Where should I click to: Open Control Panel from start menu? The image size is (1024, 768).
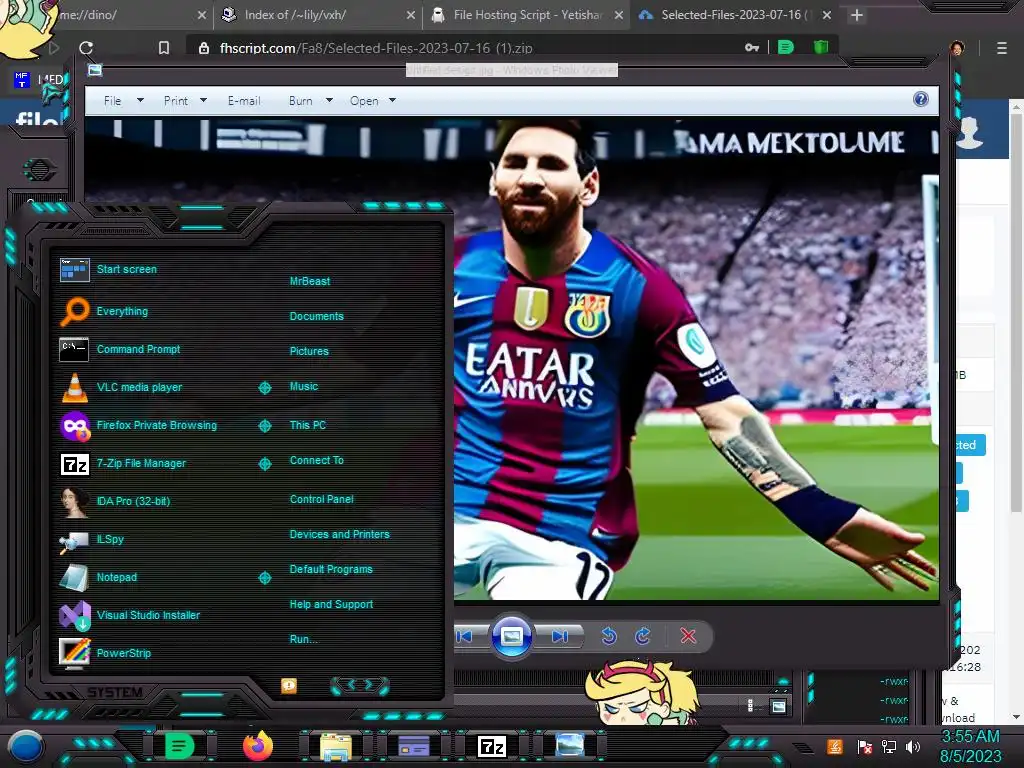click(321, 499)
